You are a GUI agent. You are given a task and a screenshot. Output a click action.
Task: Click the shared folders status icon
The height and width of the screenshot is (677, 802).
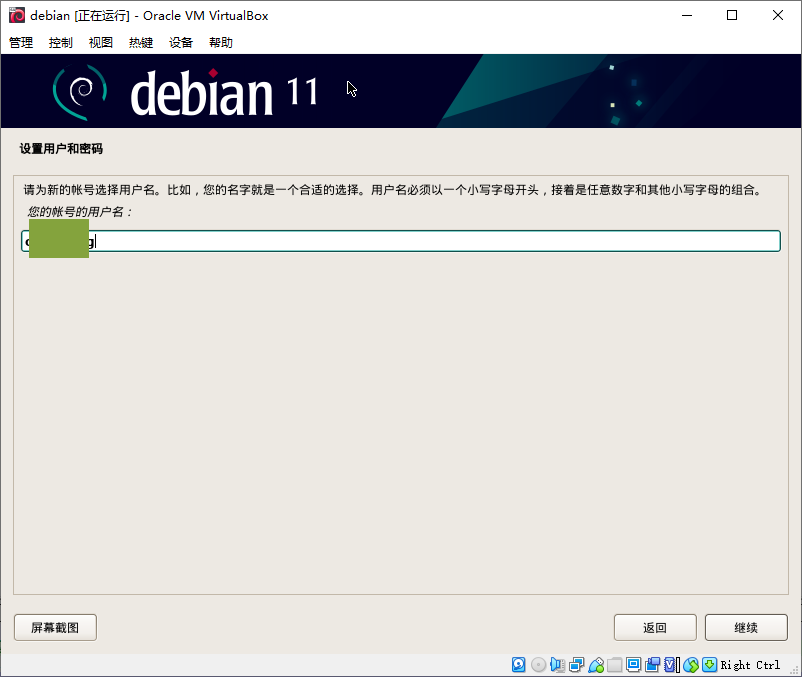point(614,664)
